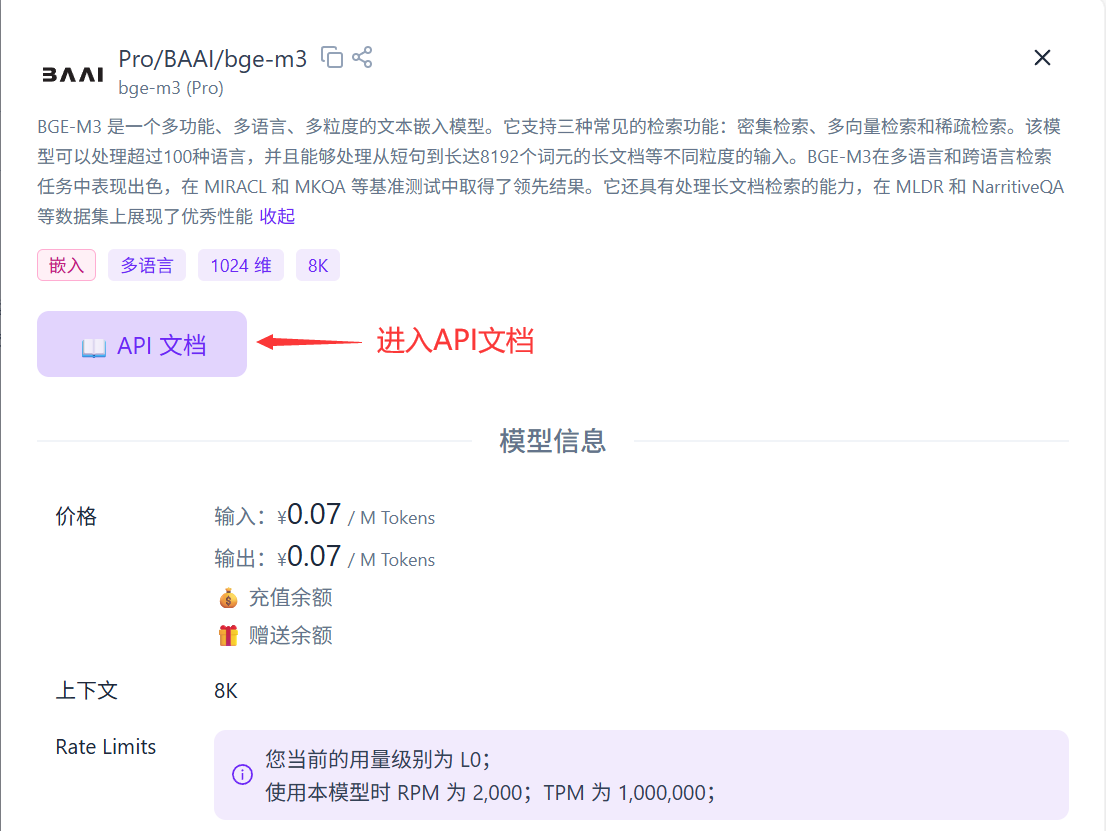
Task: Select the 8K tag
Action: tap(318, 265)
